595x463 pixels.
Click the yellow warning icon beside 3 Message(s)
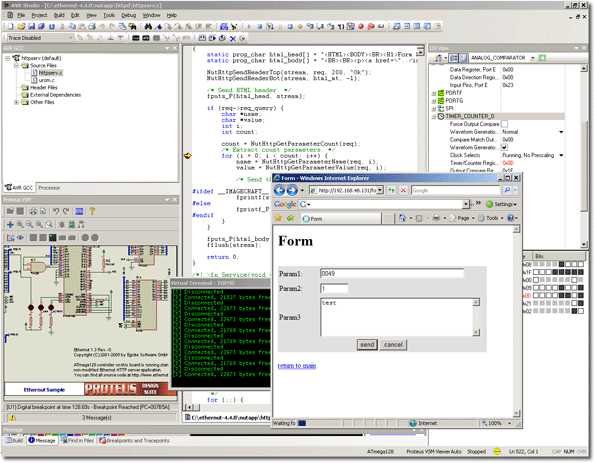tap(13, 417)
